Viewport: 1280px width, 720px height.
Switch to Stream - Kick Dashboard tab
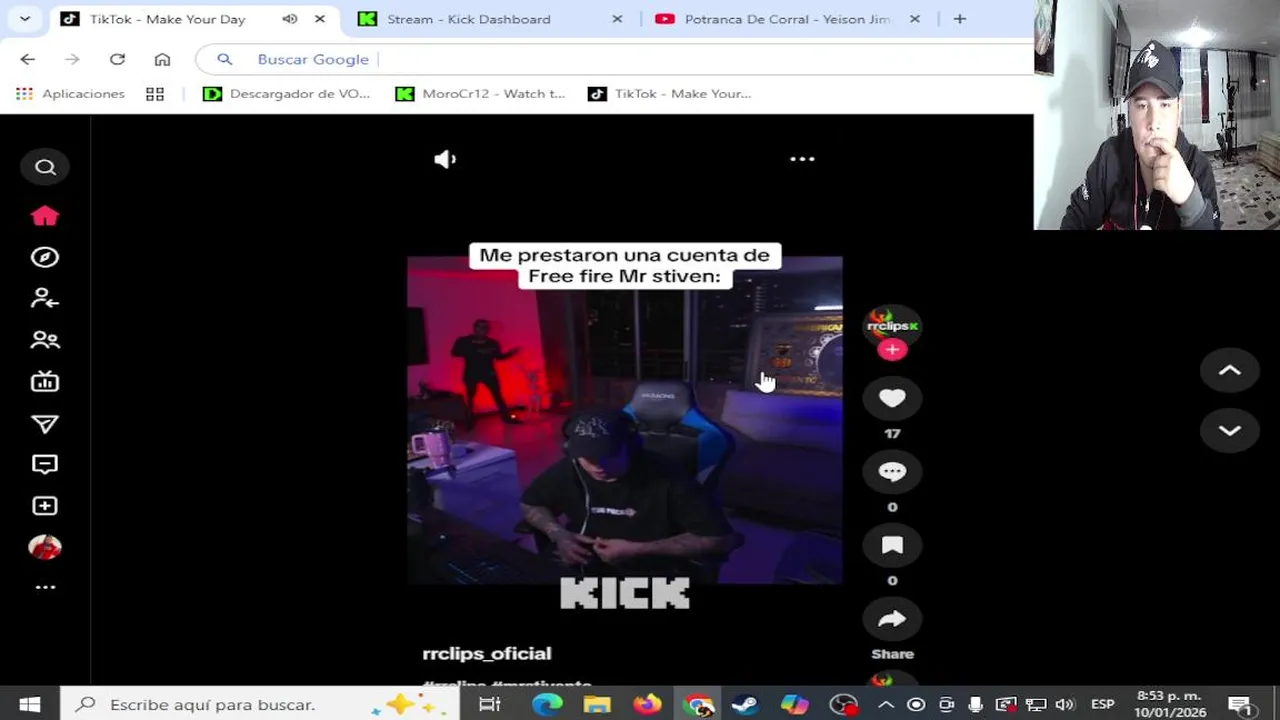click(469, 19)
